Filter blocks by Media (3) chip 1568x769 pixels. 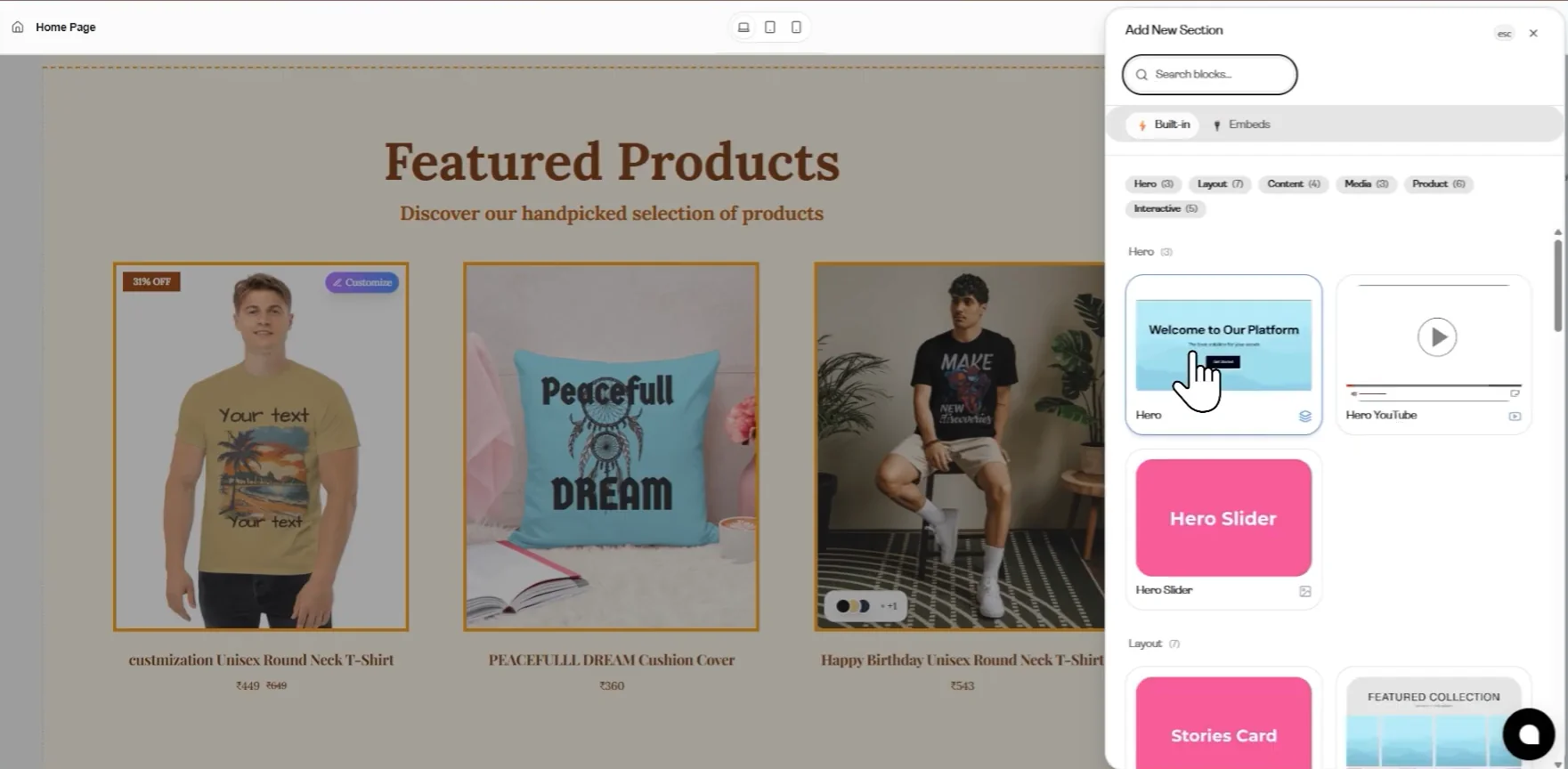pyautogui.click(x=1366, y=184)
